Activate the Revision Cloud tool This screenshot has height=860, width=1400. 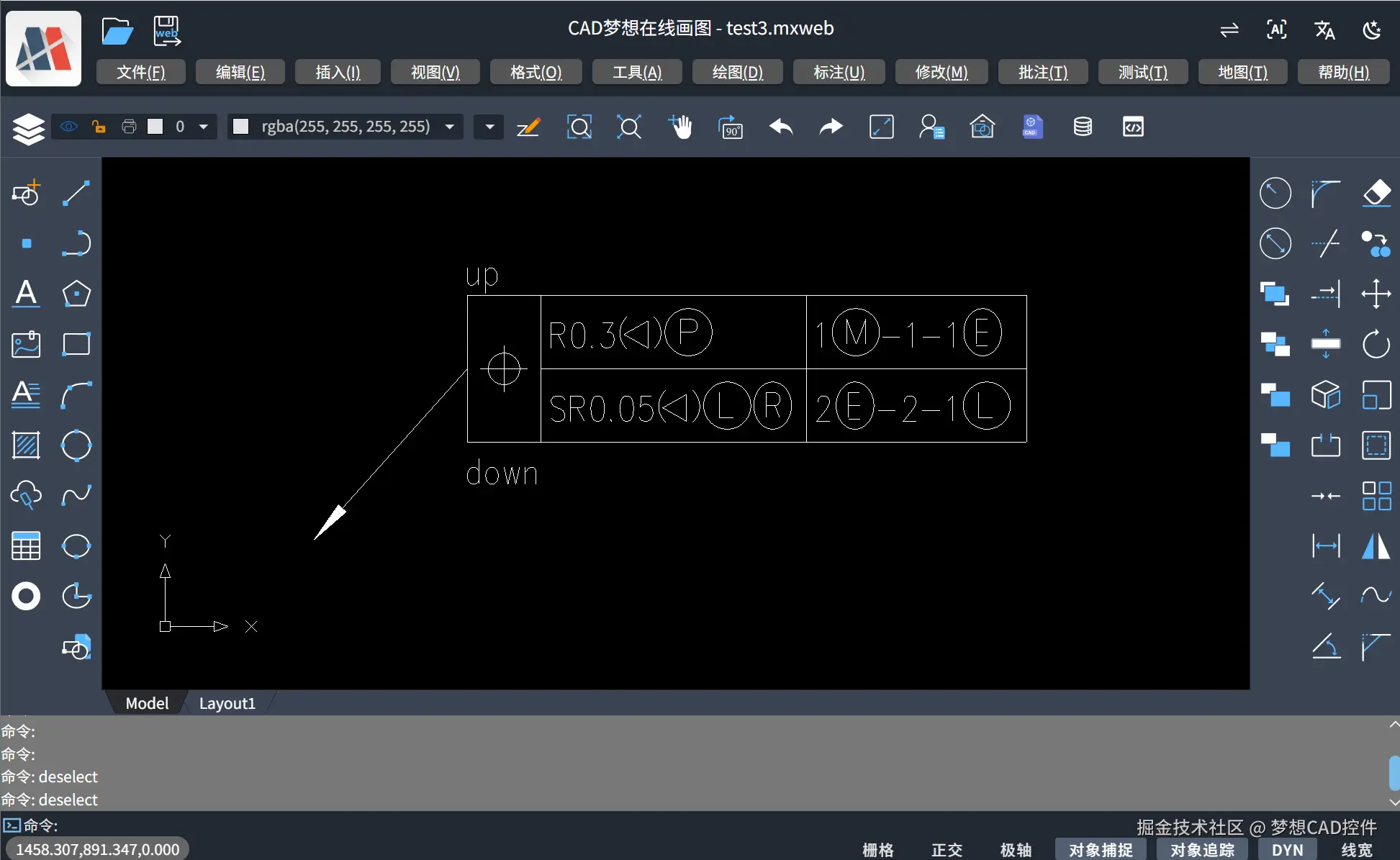point(26,495)
